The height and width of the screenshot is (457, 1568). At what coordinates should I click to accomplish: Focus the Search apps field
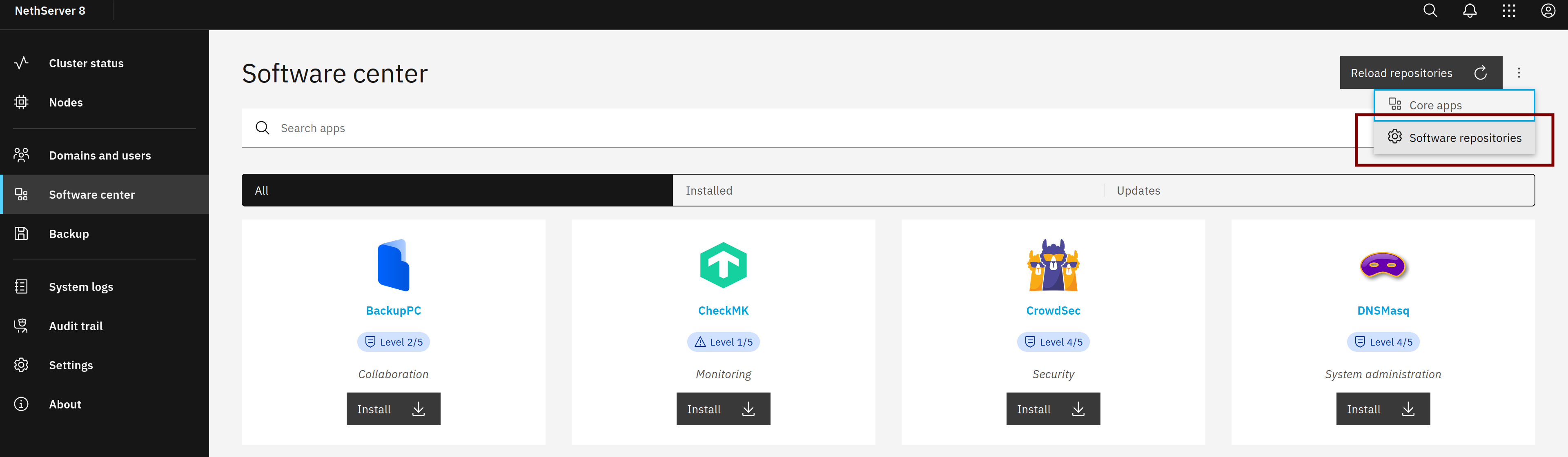(731, 129)
